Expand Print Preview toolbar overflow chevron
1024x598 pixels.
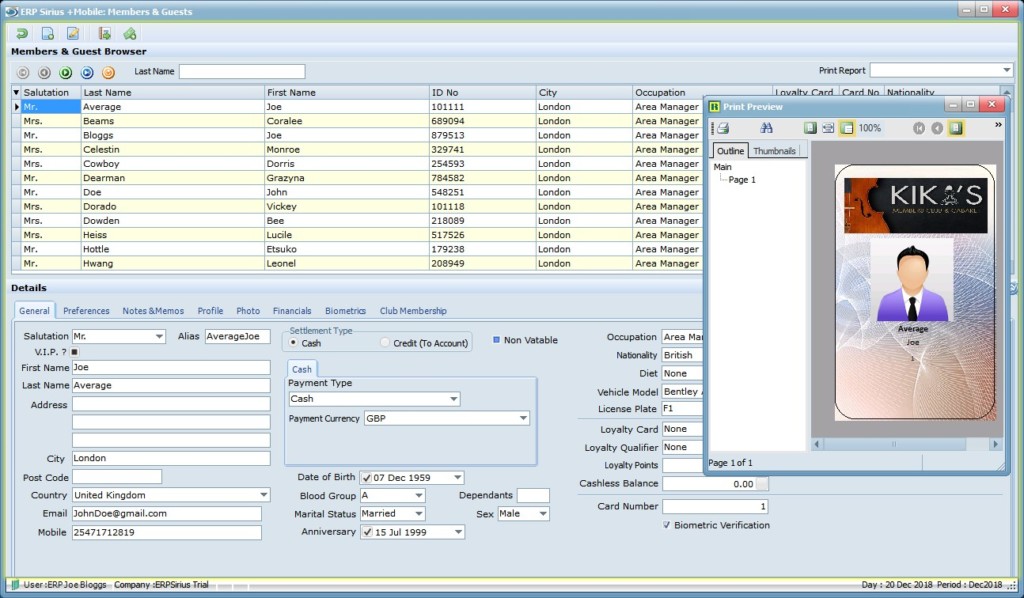(x=998, y=125)
